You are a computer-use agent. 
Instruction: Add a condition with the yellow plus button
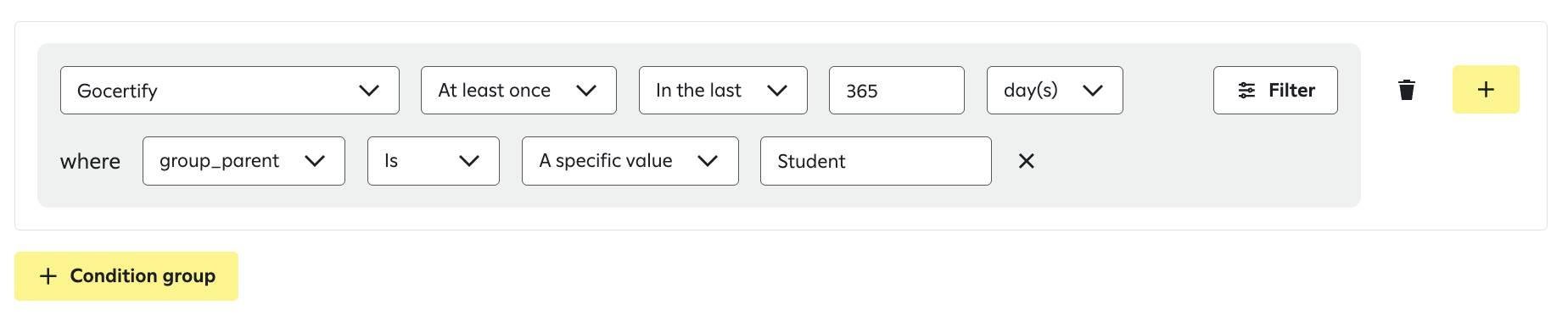click(1486, 90)
